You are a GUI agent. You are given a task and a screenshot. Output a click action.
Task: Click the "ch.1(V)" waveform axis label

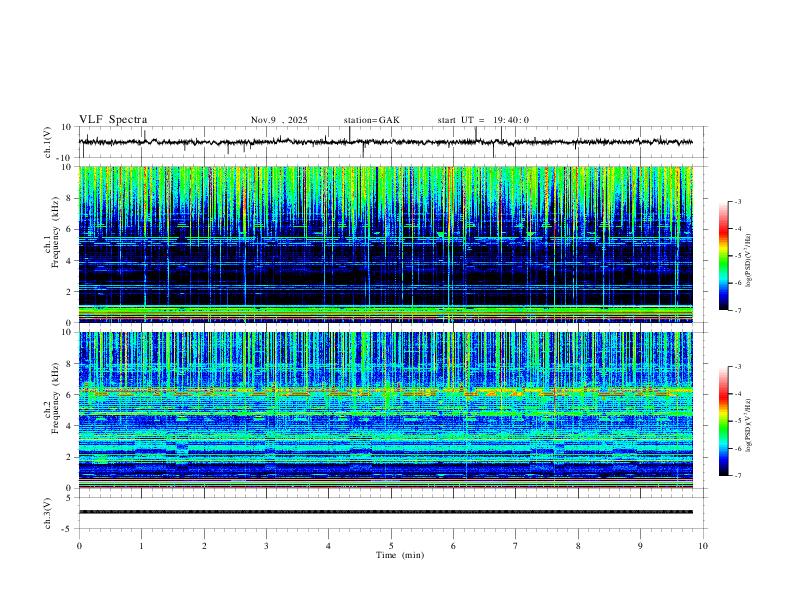[x=48, y=142]
